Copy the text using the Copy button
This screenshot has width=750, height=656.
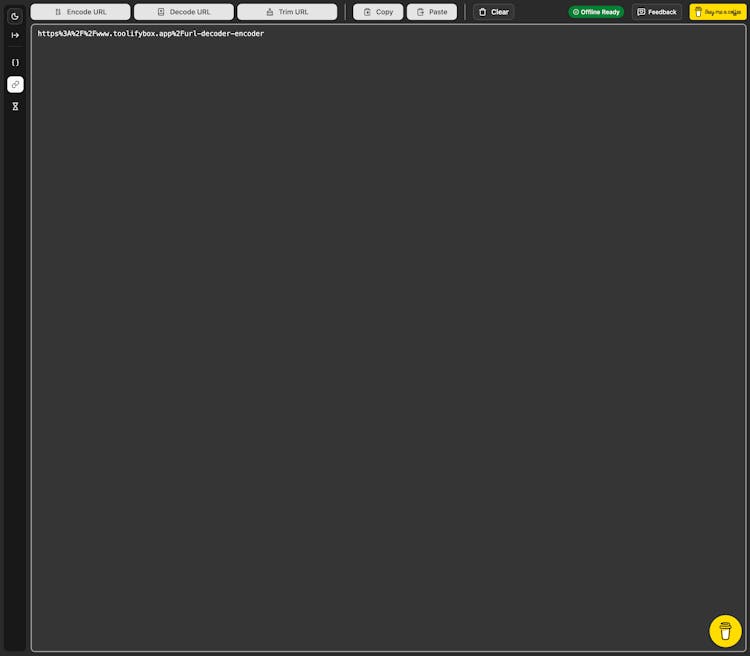[x=378, y=12]
